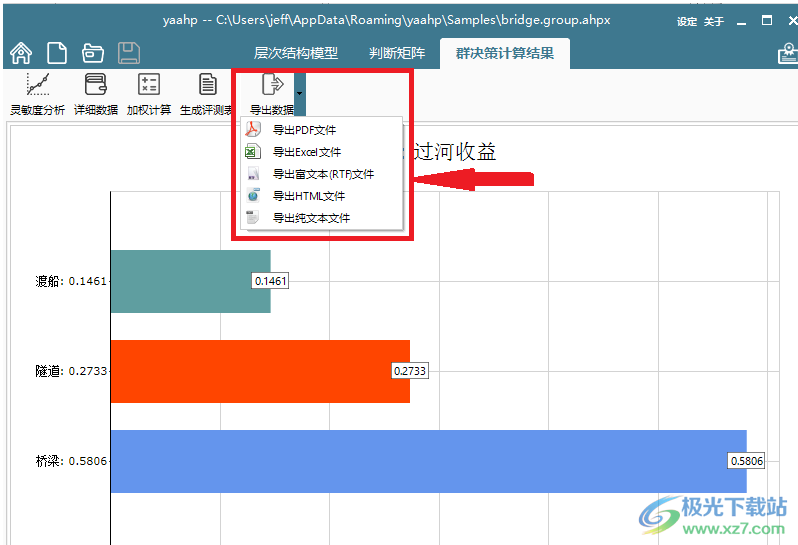Create a new file with the blank page icon
Screen dimensions: 798x545
[x=56, y=53]
